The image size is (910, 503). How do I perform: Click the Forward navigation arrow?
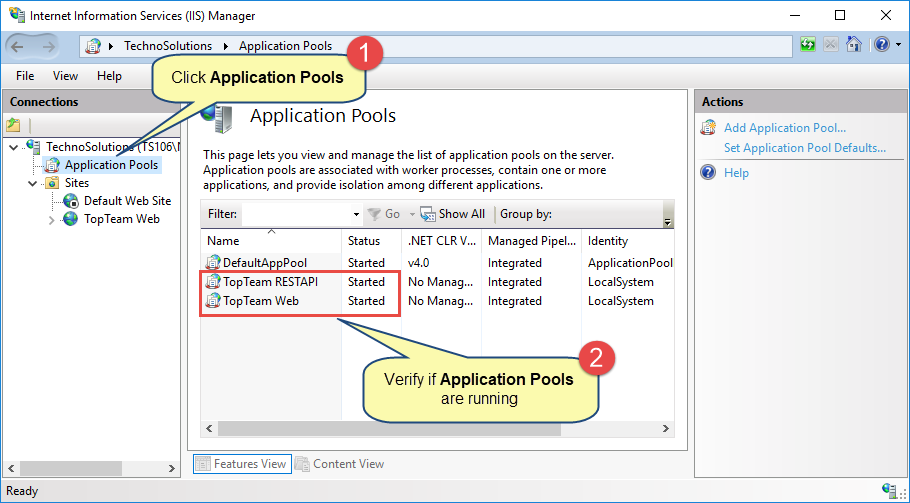click(49, 46)
